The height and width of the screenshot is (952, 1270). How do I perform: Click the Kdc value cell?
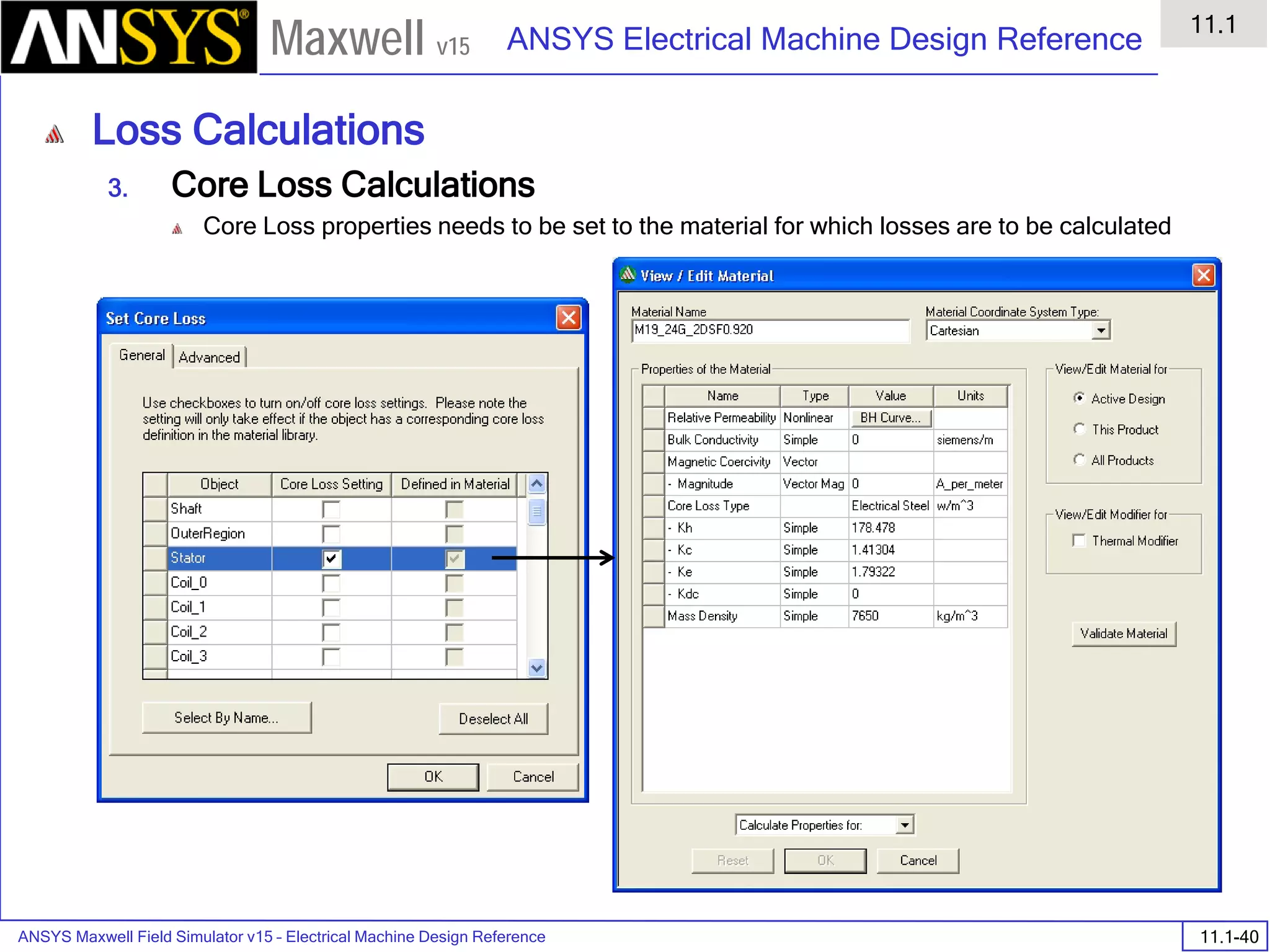pyautogui.click(x=890, y=594)
